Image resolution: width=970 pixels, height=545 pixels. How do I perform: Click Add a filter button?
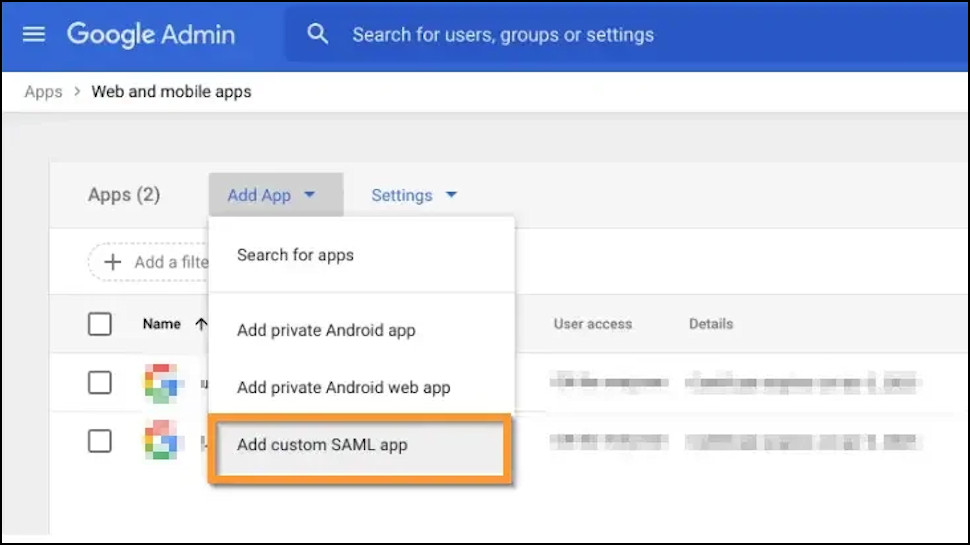pyautogui.click(x=150, y=262)
